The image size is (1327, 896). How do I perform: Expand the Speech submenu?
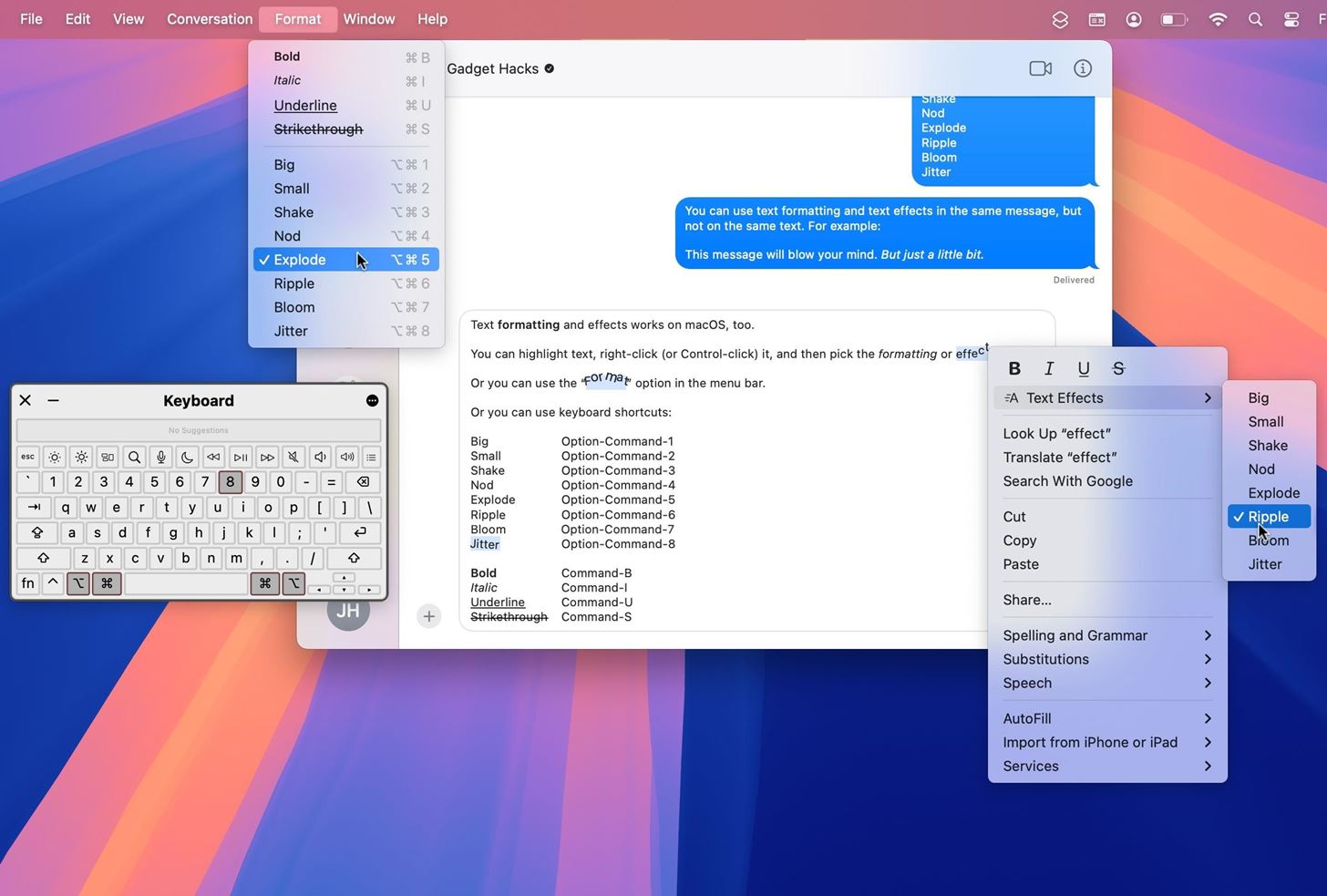(x=1107, y=683)
